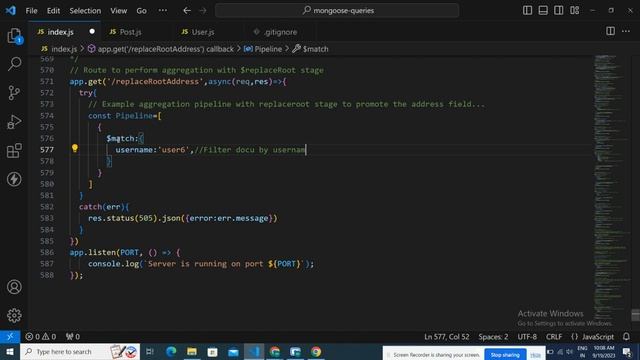Screen dimensions: 640x360
Task: Open notifications bell in status bar
Action: (x=626, y=337)
